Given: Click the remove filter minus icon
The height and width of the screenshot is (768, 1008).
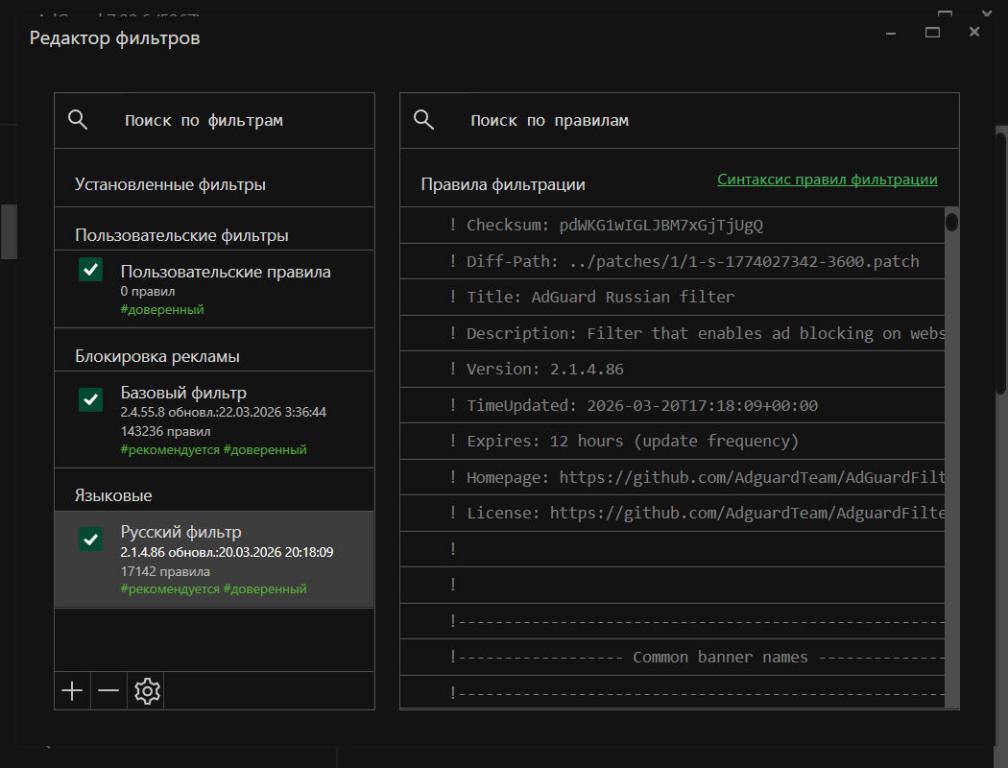Looking at the screenshot, I should tap(108, 691).
